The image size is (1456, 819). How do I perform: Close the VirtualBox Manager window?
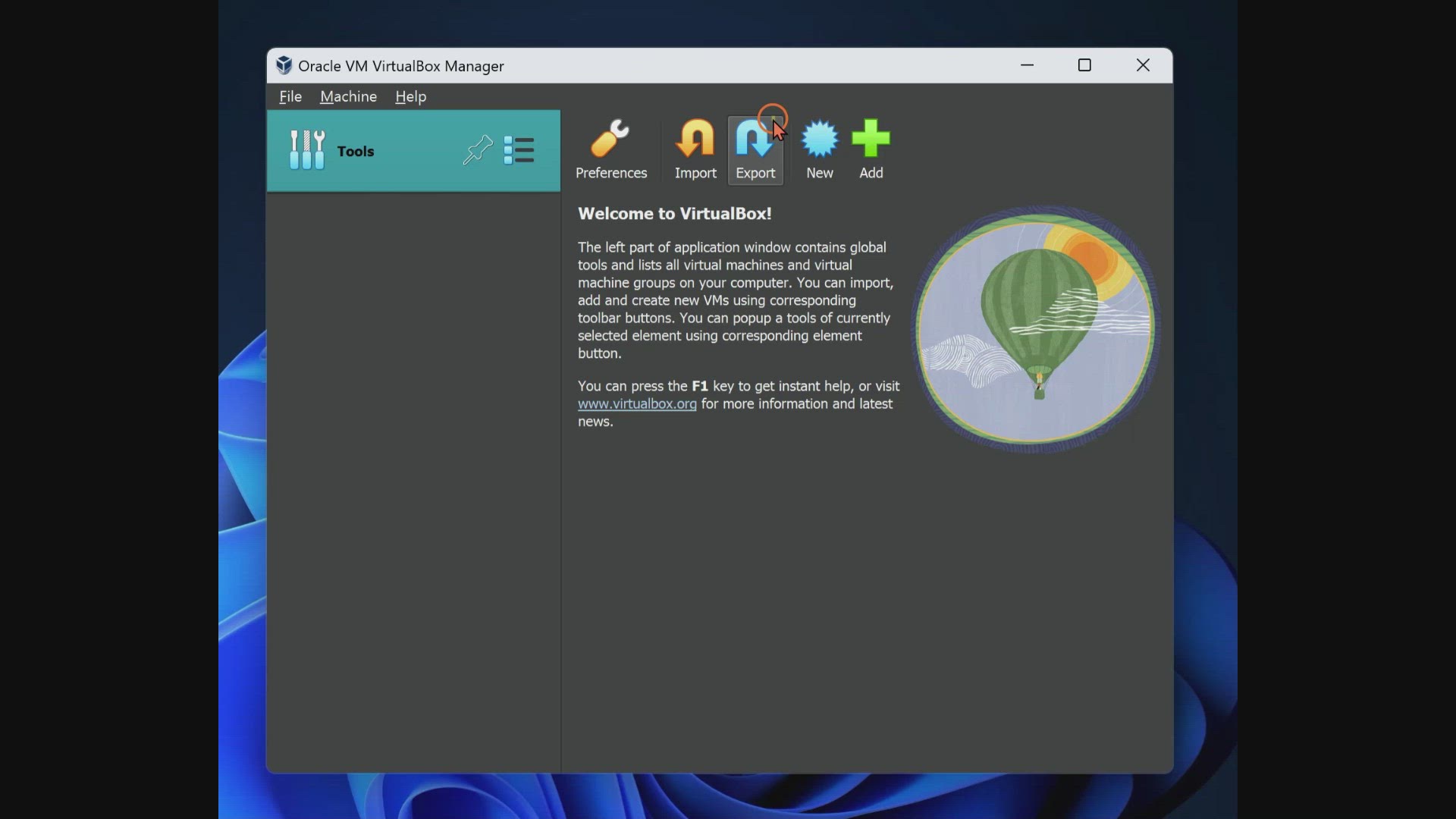coord(1143,65)
